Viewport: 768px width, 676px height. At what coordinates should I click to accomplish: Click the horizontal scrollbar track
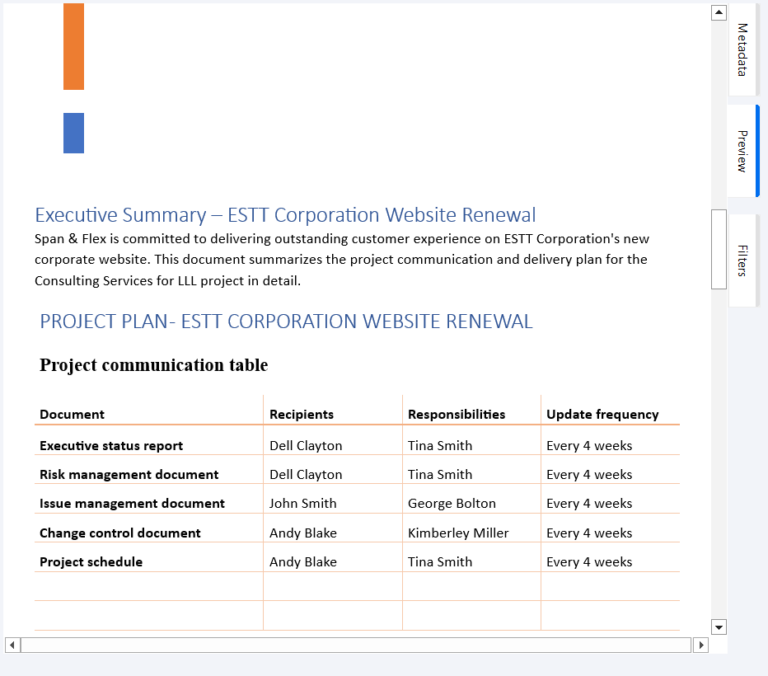tap(356, 645)
